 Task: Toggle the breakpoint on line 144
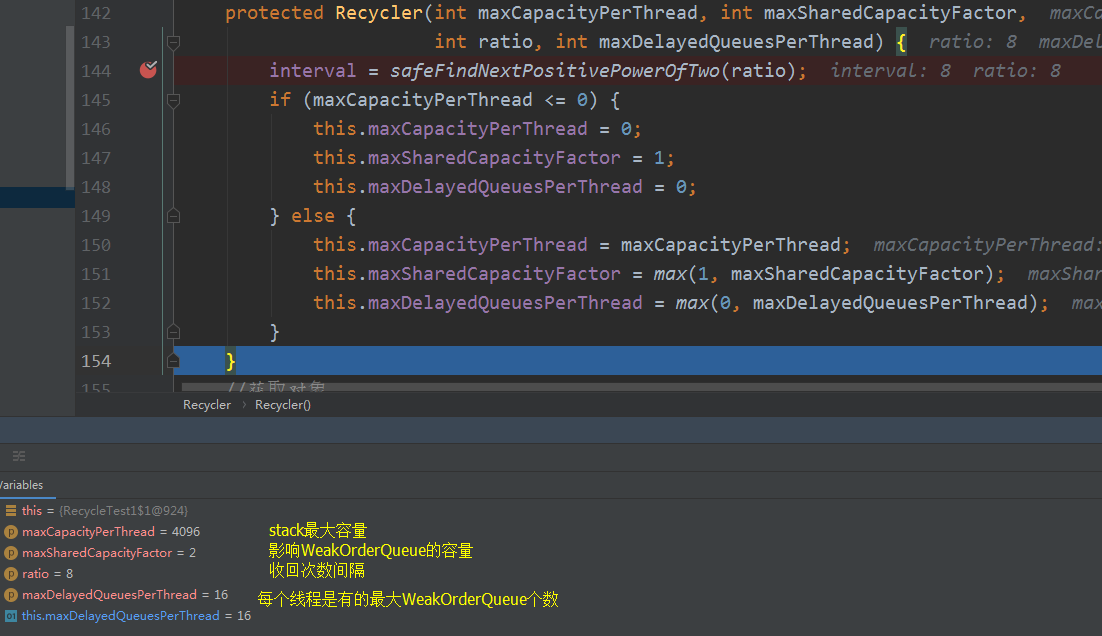tap(148, 70)
